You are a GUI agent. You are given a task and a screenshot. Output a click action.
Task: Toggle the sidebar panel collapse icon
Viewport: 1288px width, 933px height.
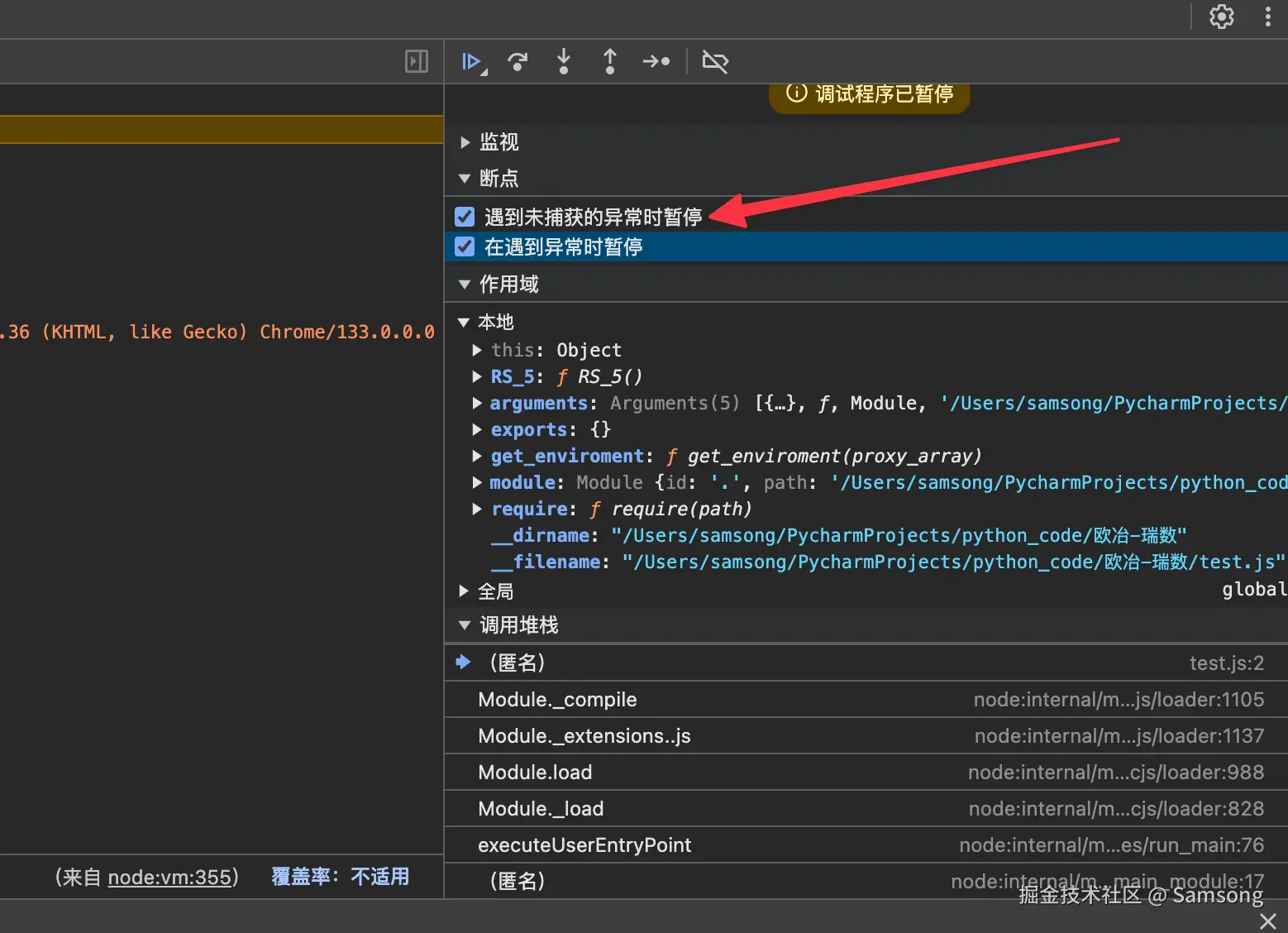(417, 61)
